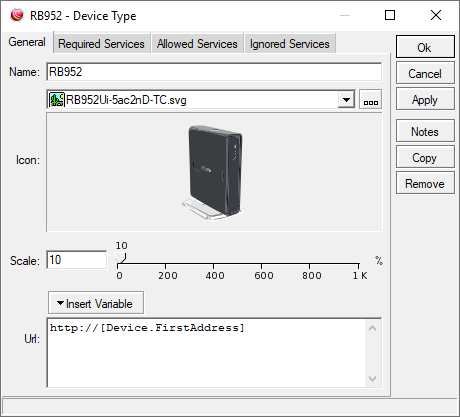Screen dimensions: 460x417
Task: Click the 'Scale:' label
Action: pyautogui.click(x=25, y=260)
